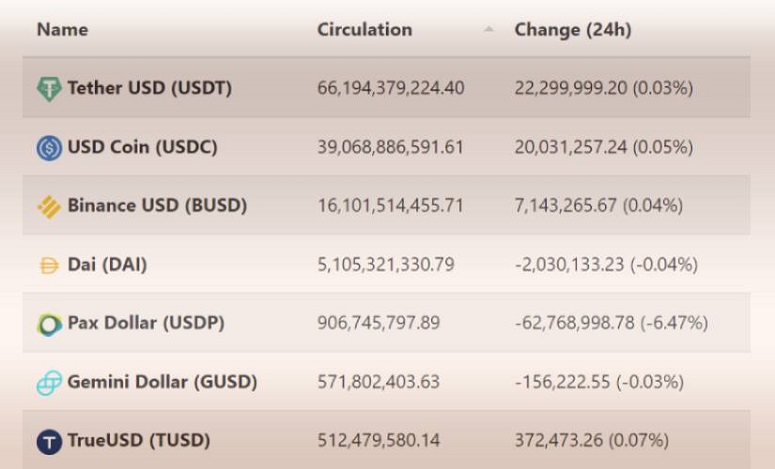Open the USD Coin (USDC) link
The image size is (775, 469).
[x=142, y=147]
